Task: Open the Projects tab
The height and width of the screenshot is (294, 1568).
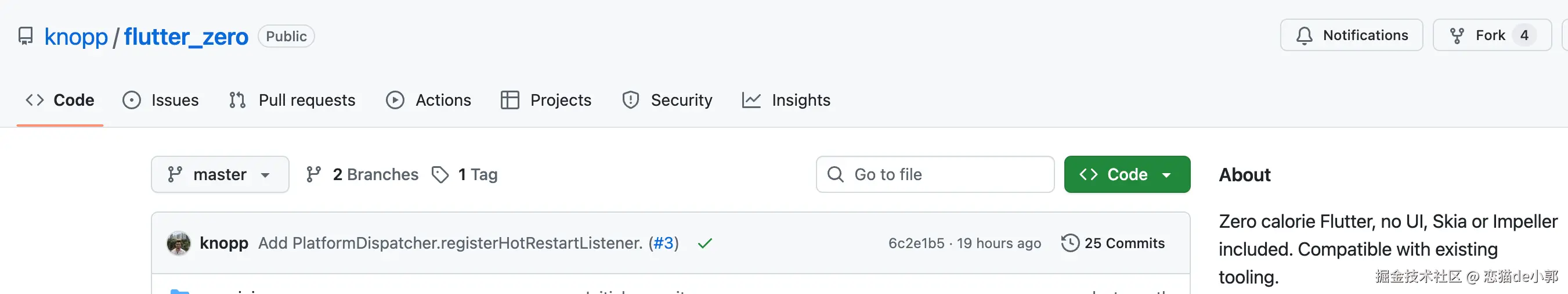Action: point(546,100)
